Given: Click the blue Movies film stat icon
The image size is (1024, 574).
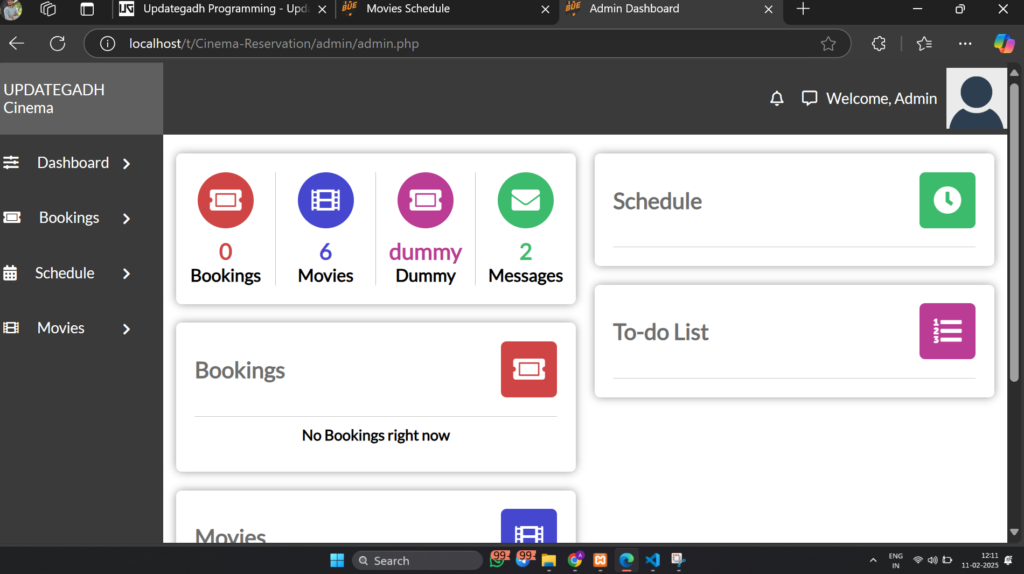Looking at the screenshot, I should (325, 200).
